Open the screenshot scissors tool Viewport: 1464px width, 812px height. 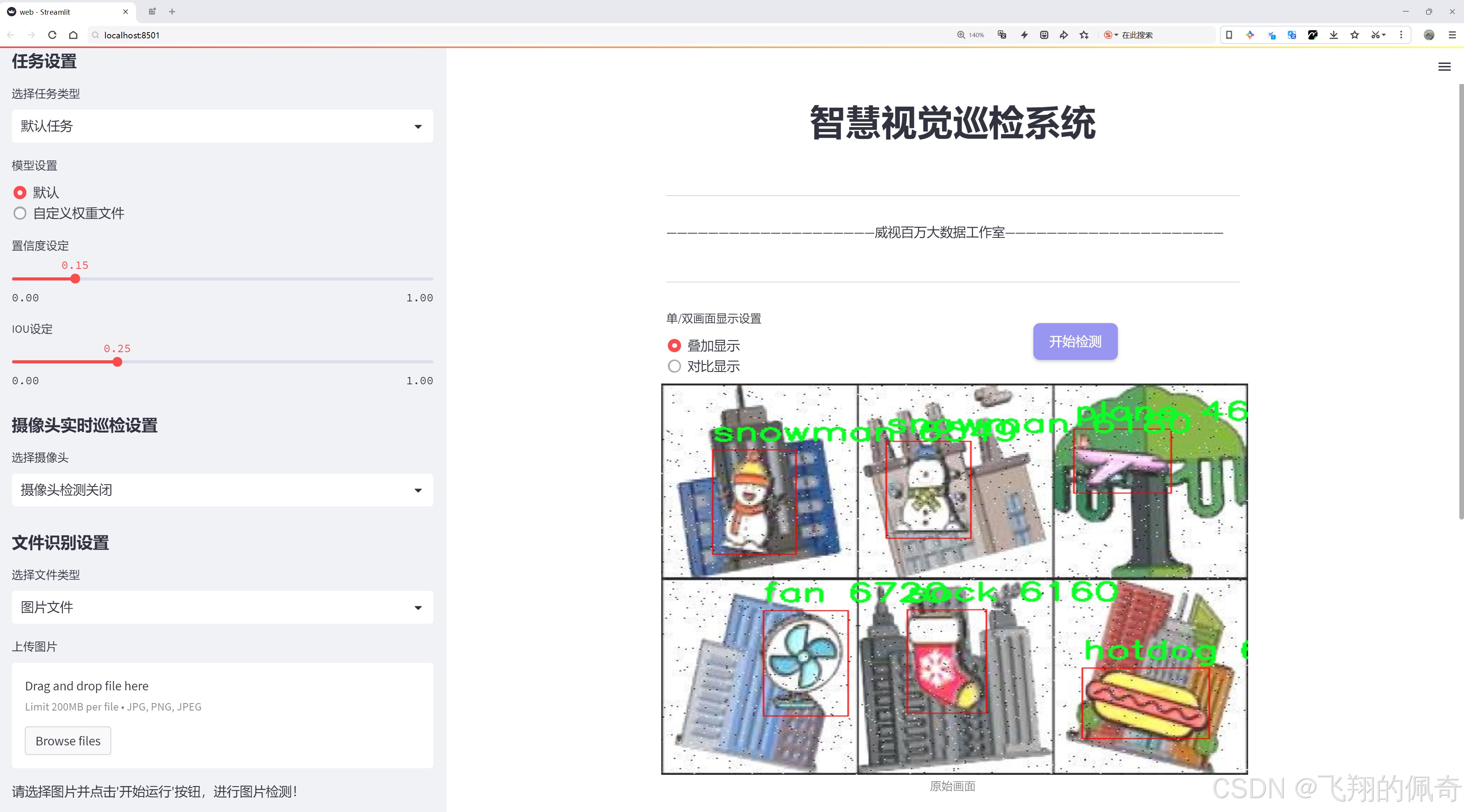[x=1376, y=34]
